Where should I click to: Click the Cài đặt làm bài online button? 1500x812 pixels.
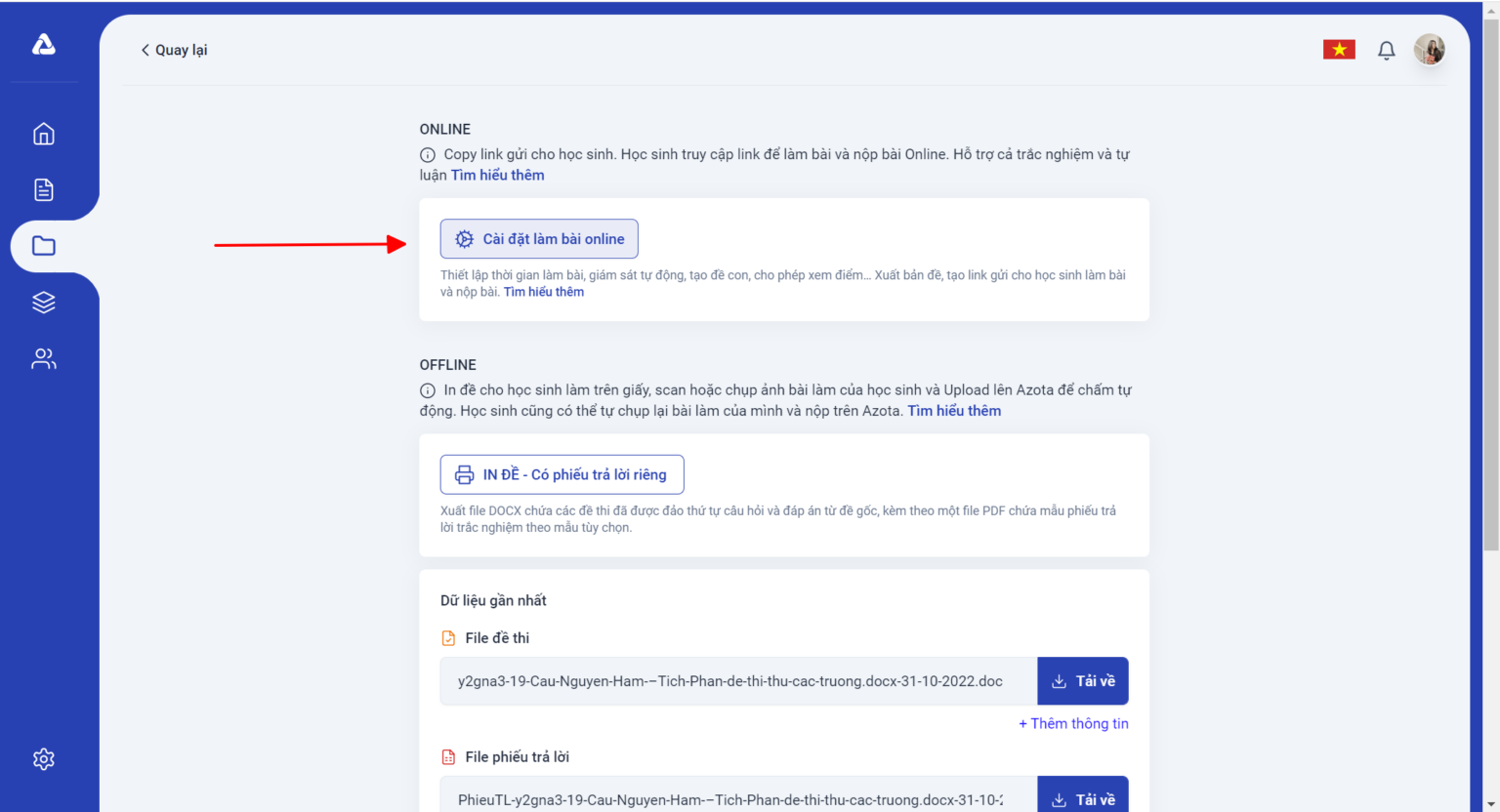click(539, 239)
